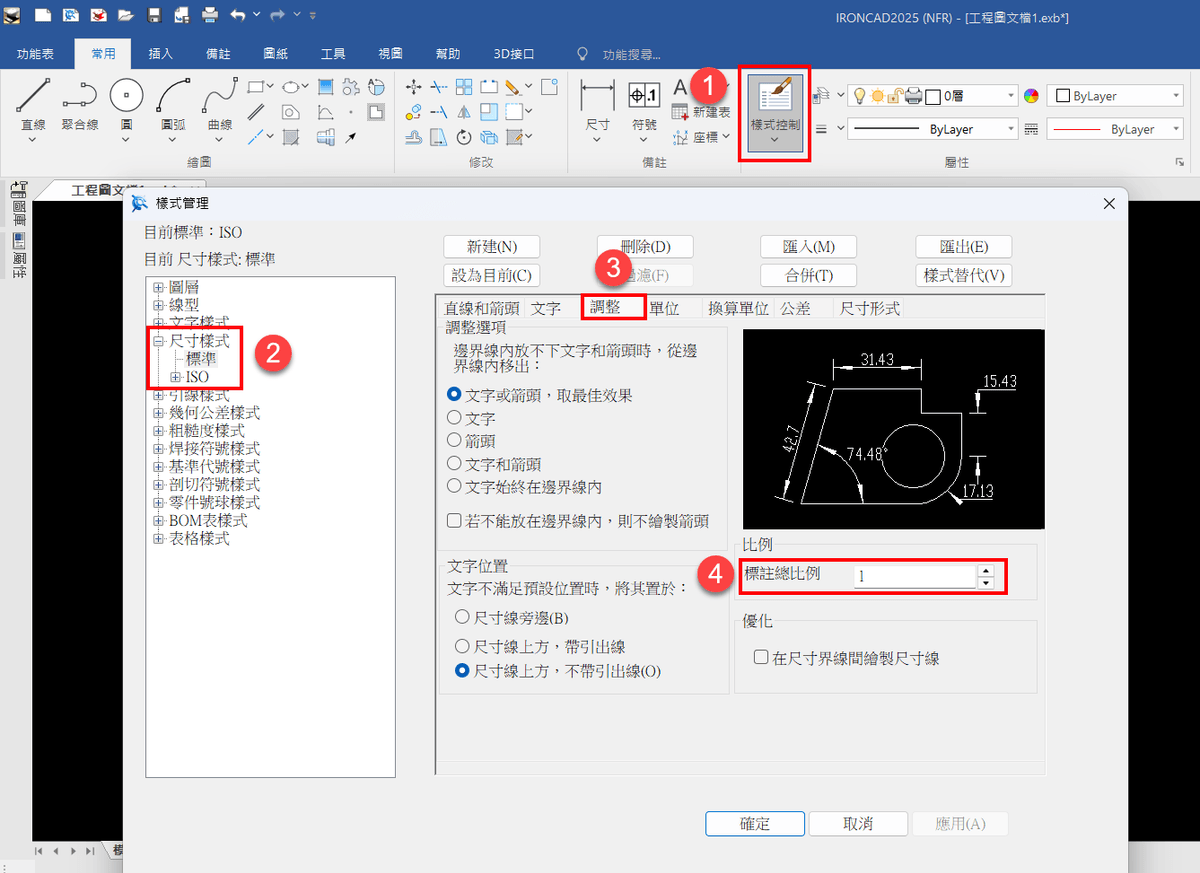Expand the 幾何公差樣式 tree node
Screen dimensions: 1200x873
pyautogui.click(x=158, y=413)
